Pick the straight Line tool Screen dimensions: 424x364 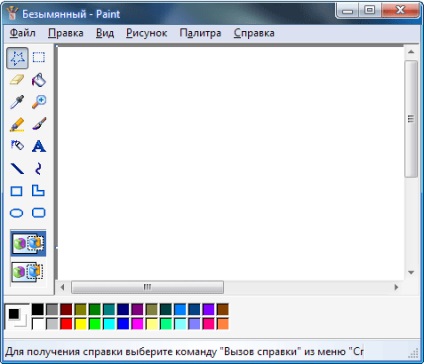point(17,169)
